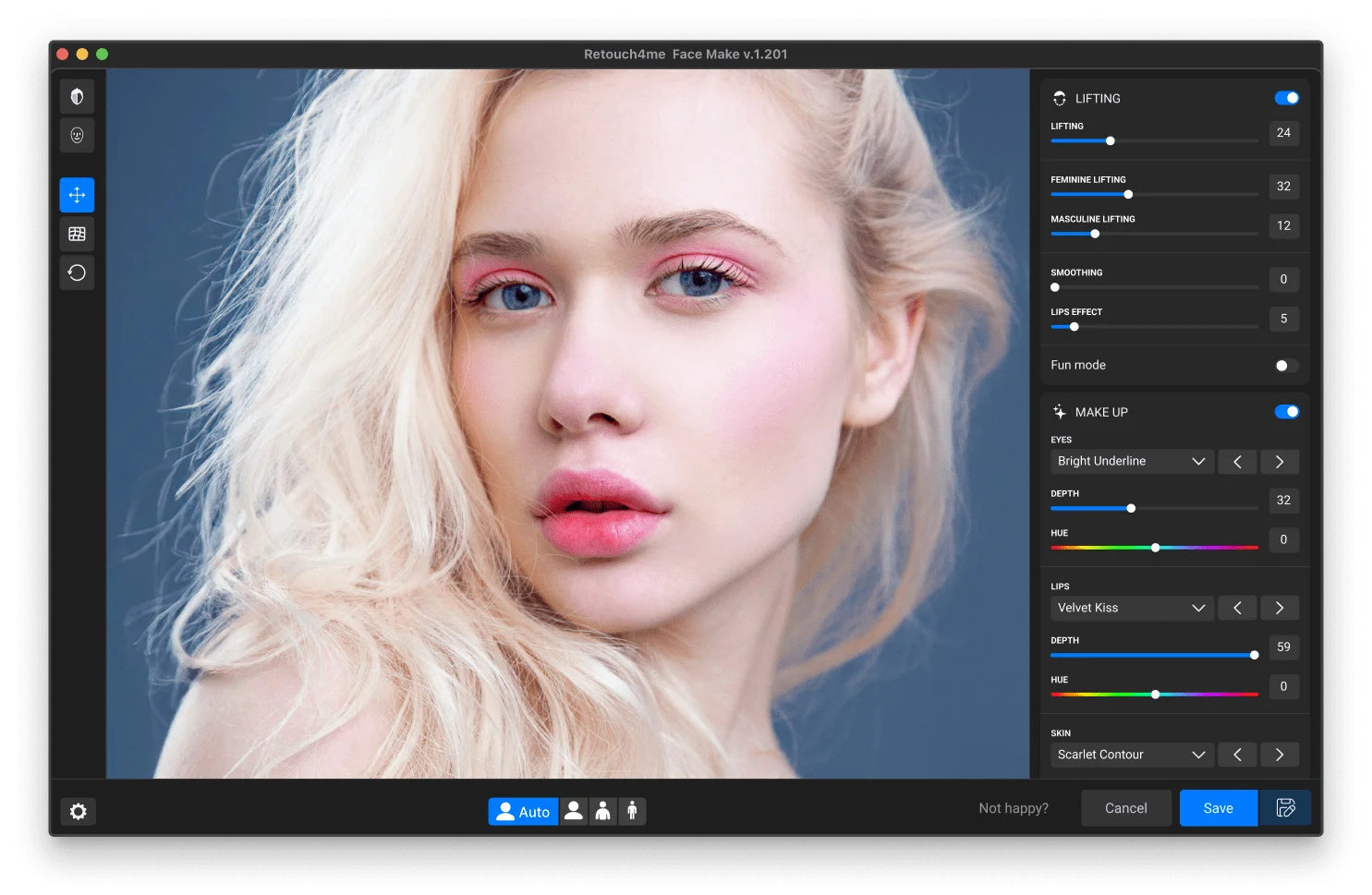The image size is (1372, 895).
Task: Choose the full-body figure mode icon
Action: pos(632,811)
